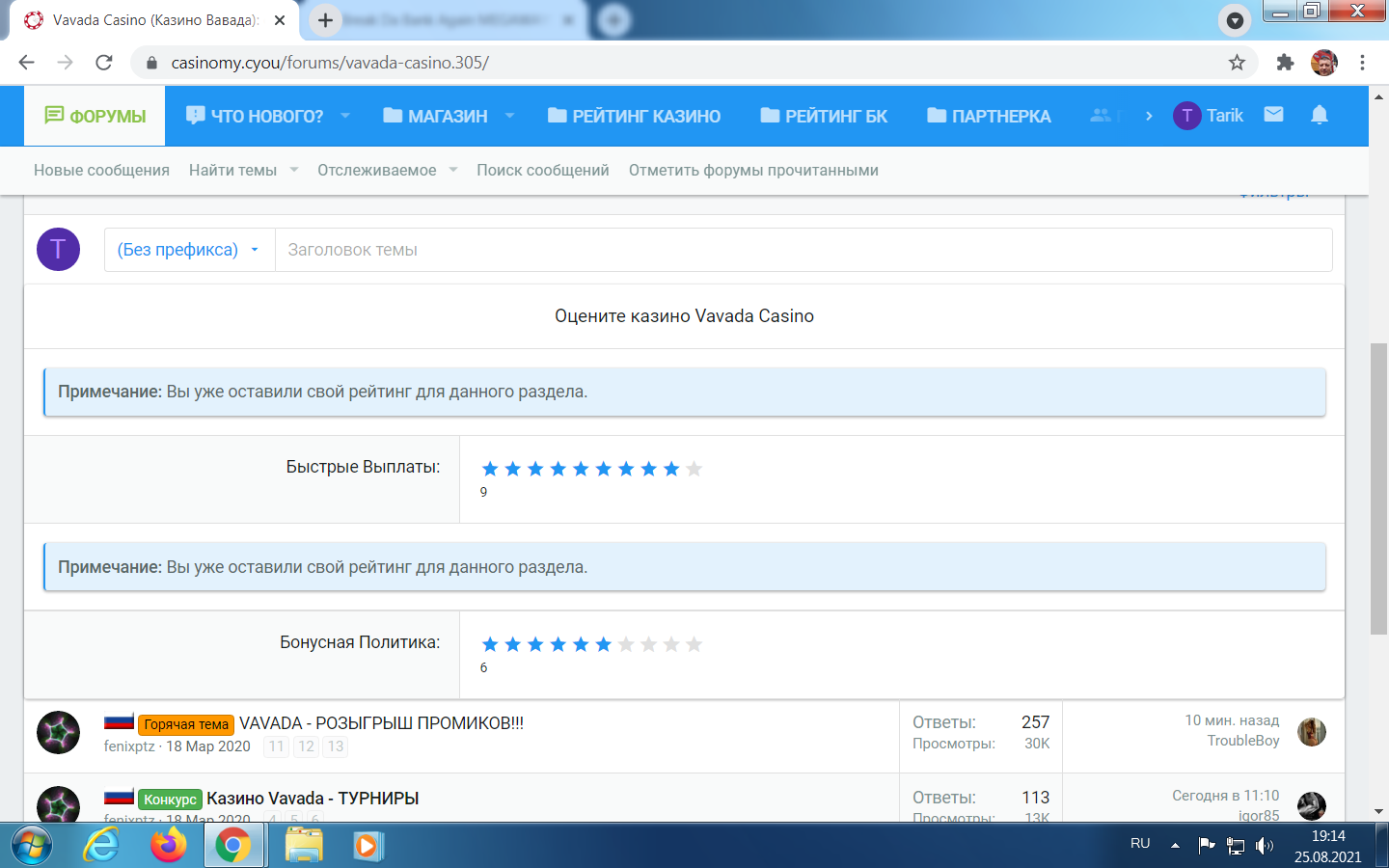Click the address bar URL
1389x868 pixels.
330,63
